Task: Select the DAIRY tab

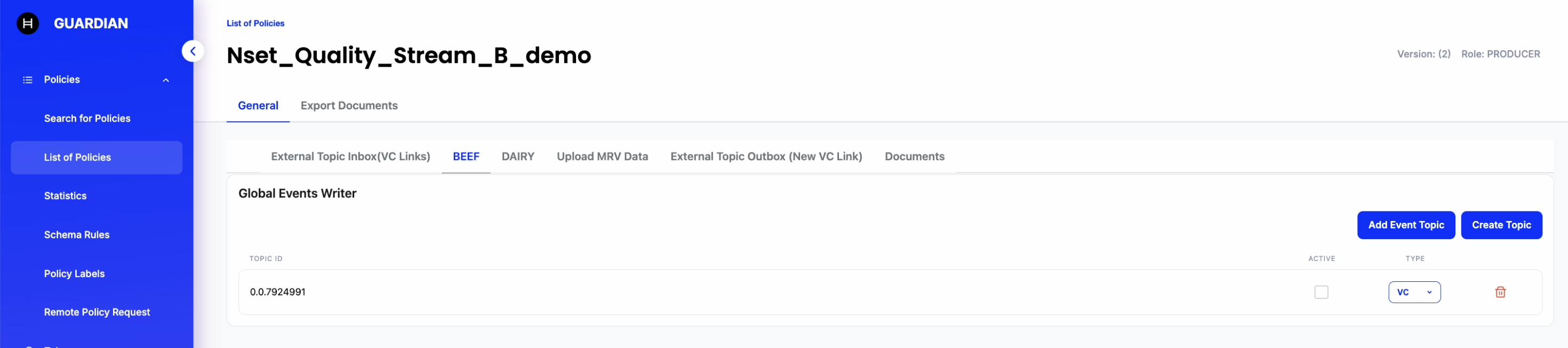Action: [x=517, y=156]
